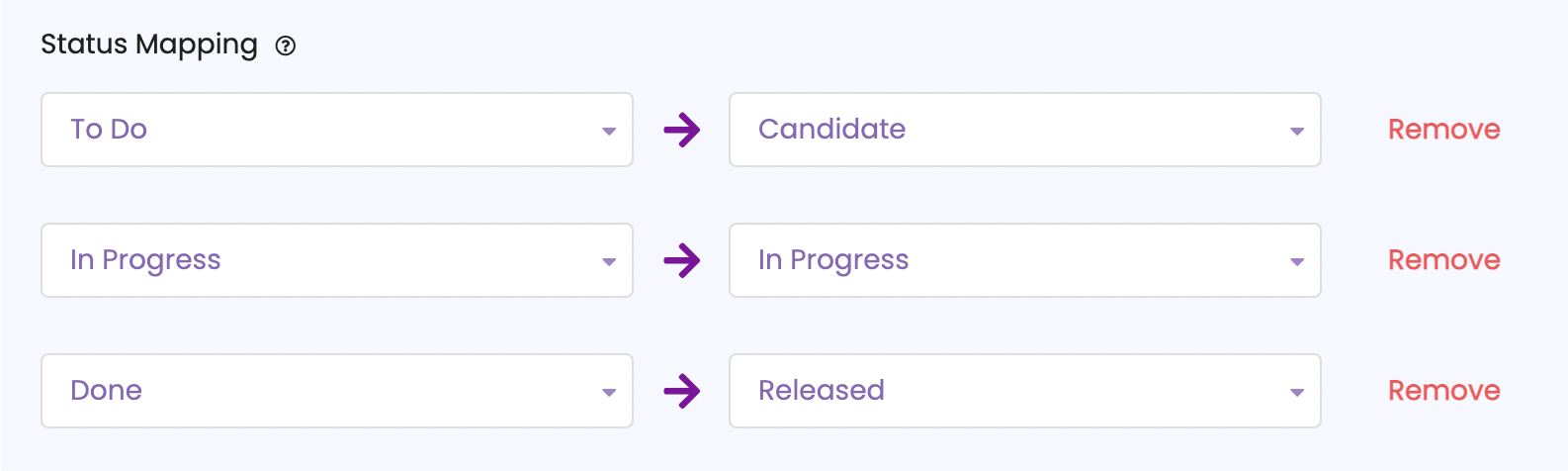Open the right In Progress dropdown

(x=1025, y=260)
